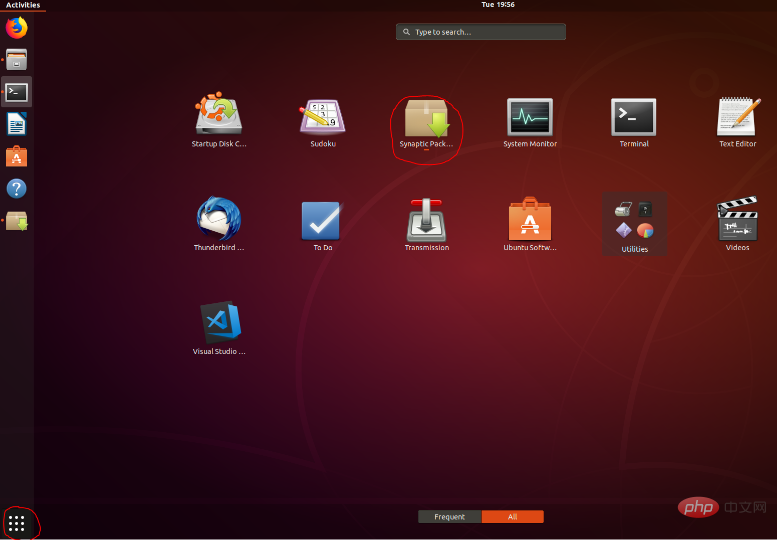Open Ubuntu Software in app grid
The image size is (777, 540).
(x=530, y=224)
